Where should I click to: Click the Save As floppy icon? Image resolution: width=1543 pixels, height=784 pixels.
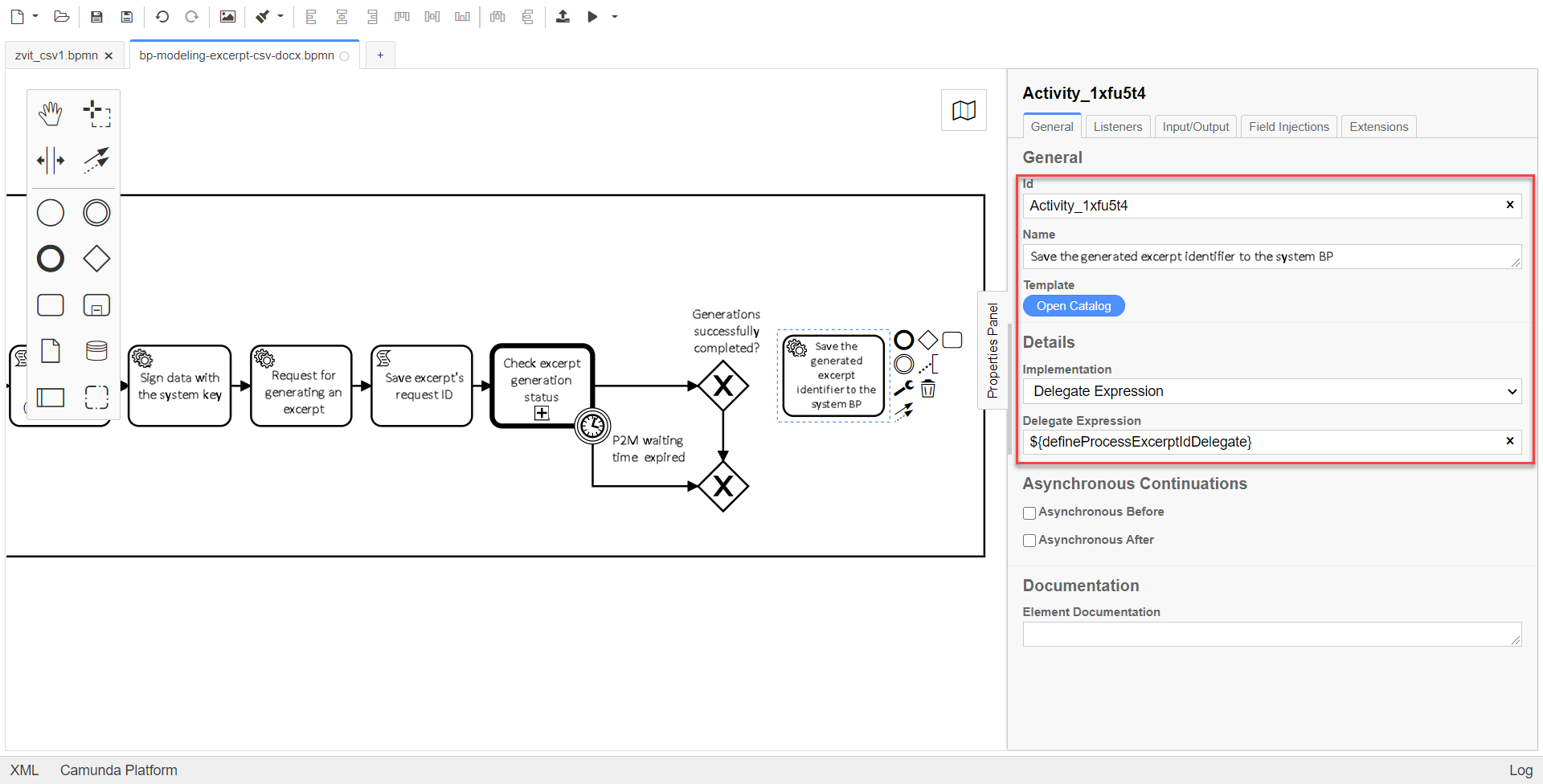click(127, 16)
